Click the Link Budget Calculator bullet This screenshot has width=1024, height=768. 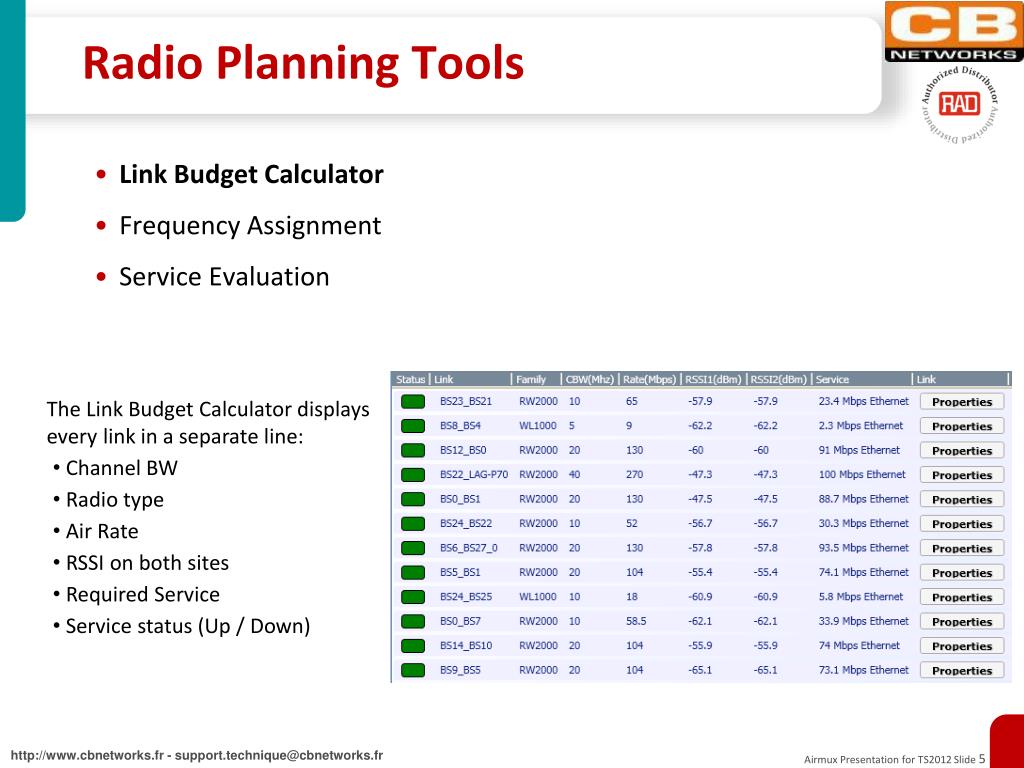coord(251,174)
